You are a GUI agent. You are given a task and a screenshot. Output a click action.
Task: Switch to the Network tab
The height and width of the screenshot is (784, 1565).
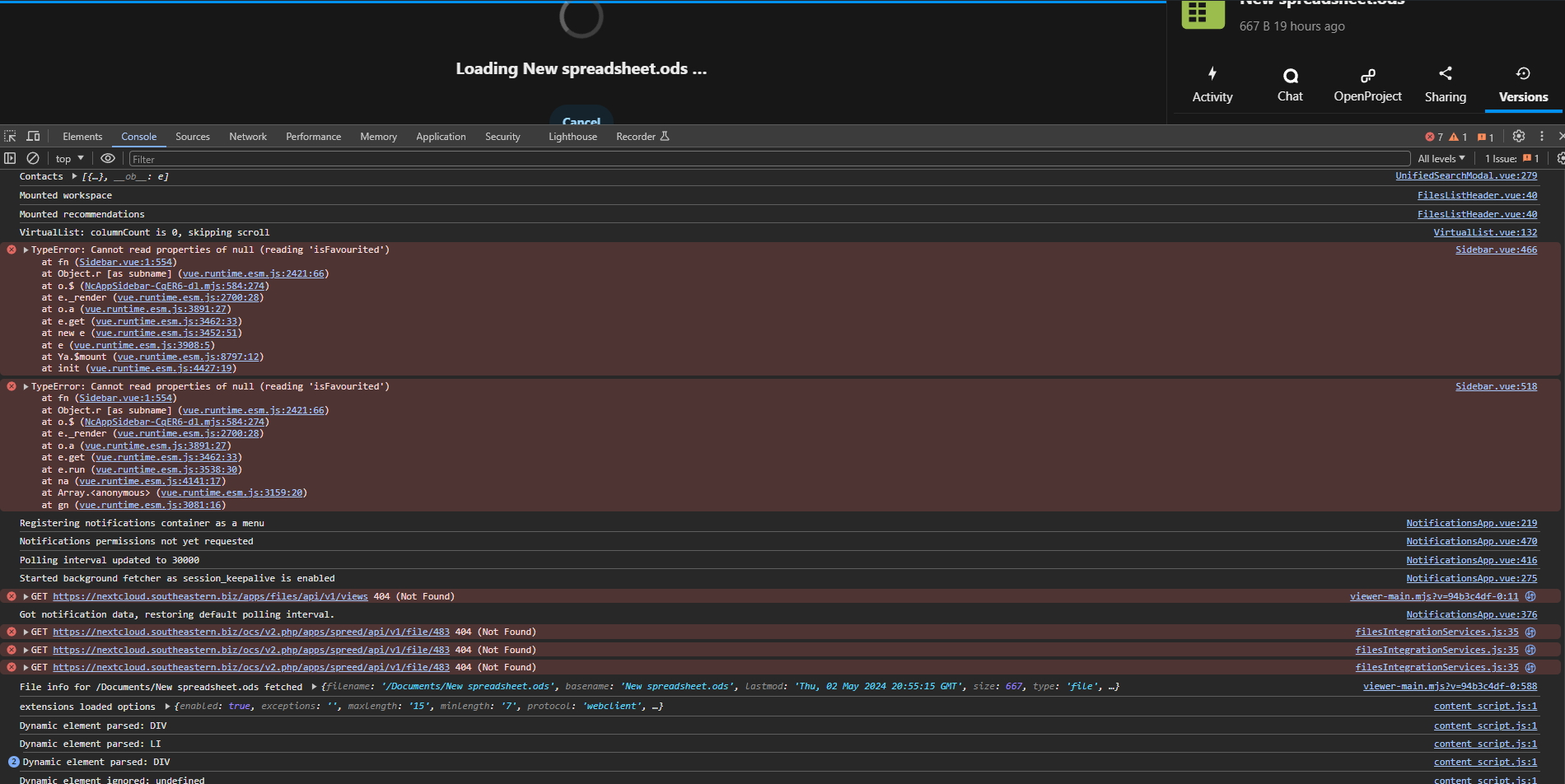248,137
